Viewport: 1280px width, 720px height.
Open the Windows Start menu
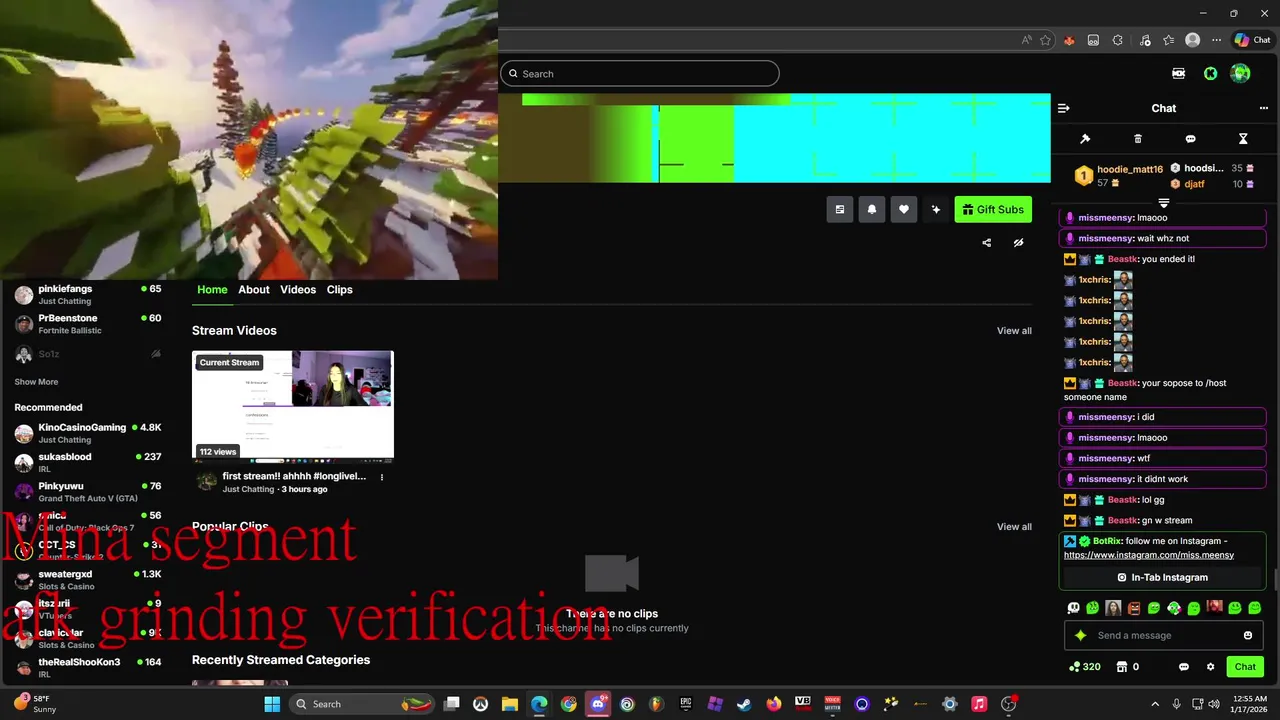(x=272, y=704)
